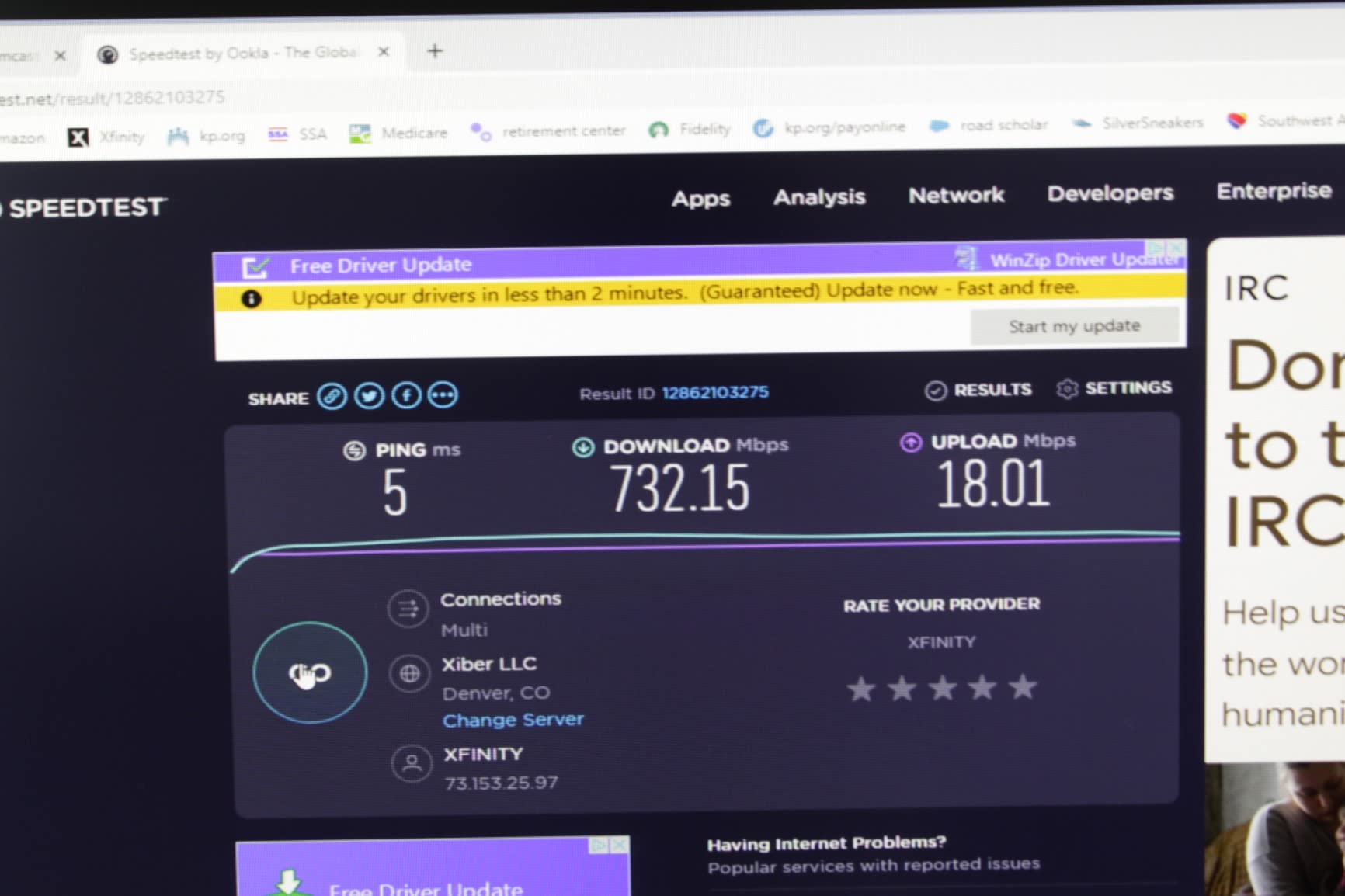Open kp.org/payonline bookmark
The image size is (1345, 896).
coord(829,127)
